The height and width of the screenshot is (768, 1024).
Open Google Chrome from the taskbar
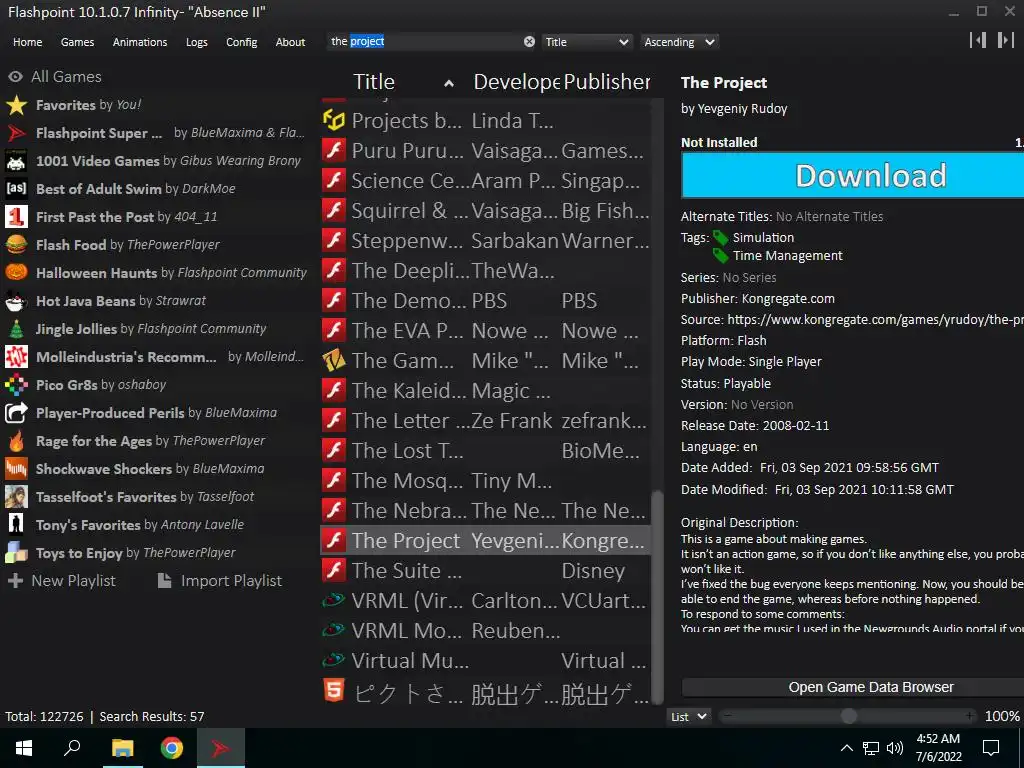(x=172, y=748)
